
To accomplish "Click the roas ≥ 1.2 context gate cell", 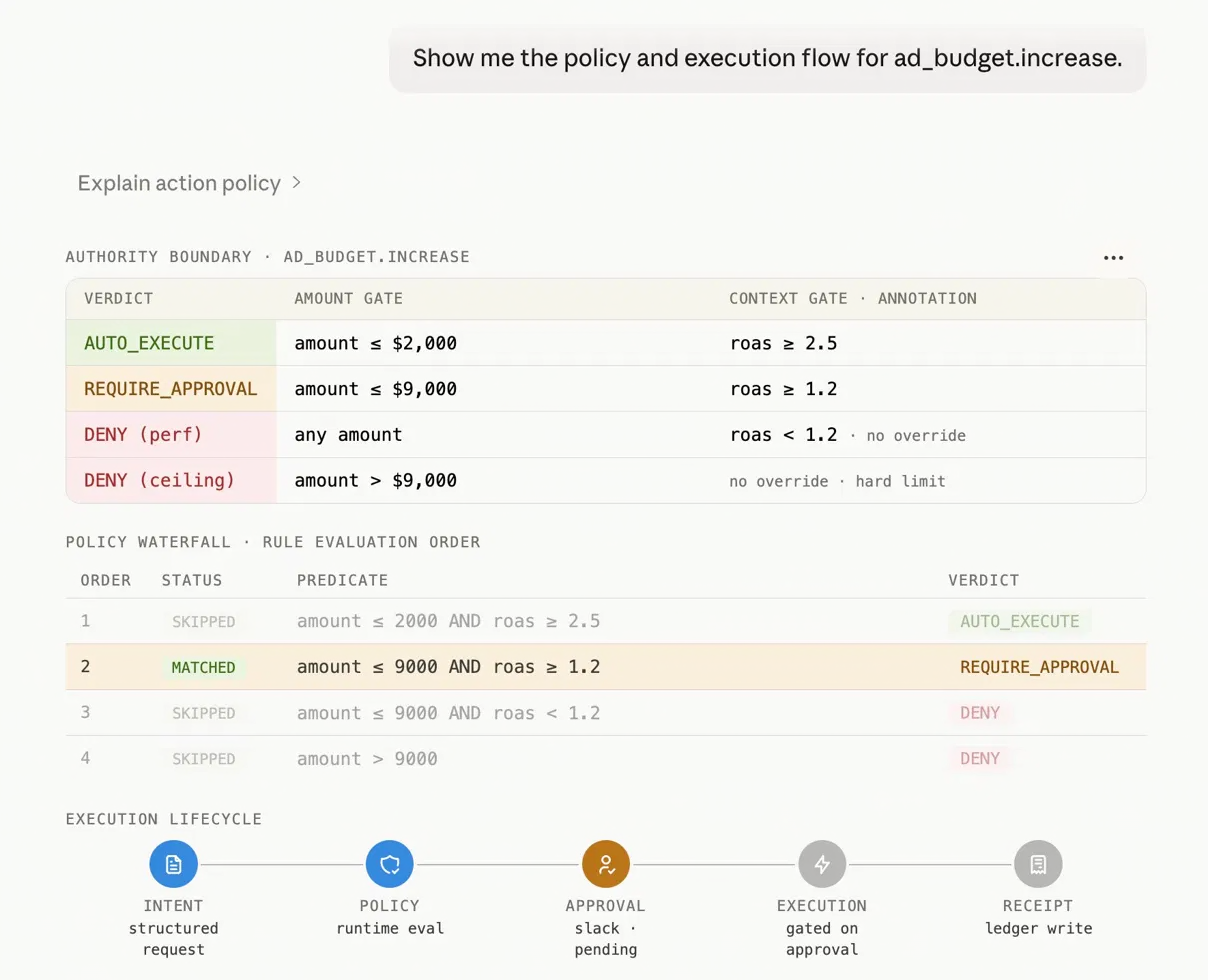I will click(783, 389).
